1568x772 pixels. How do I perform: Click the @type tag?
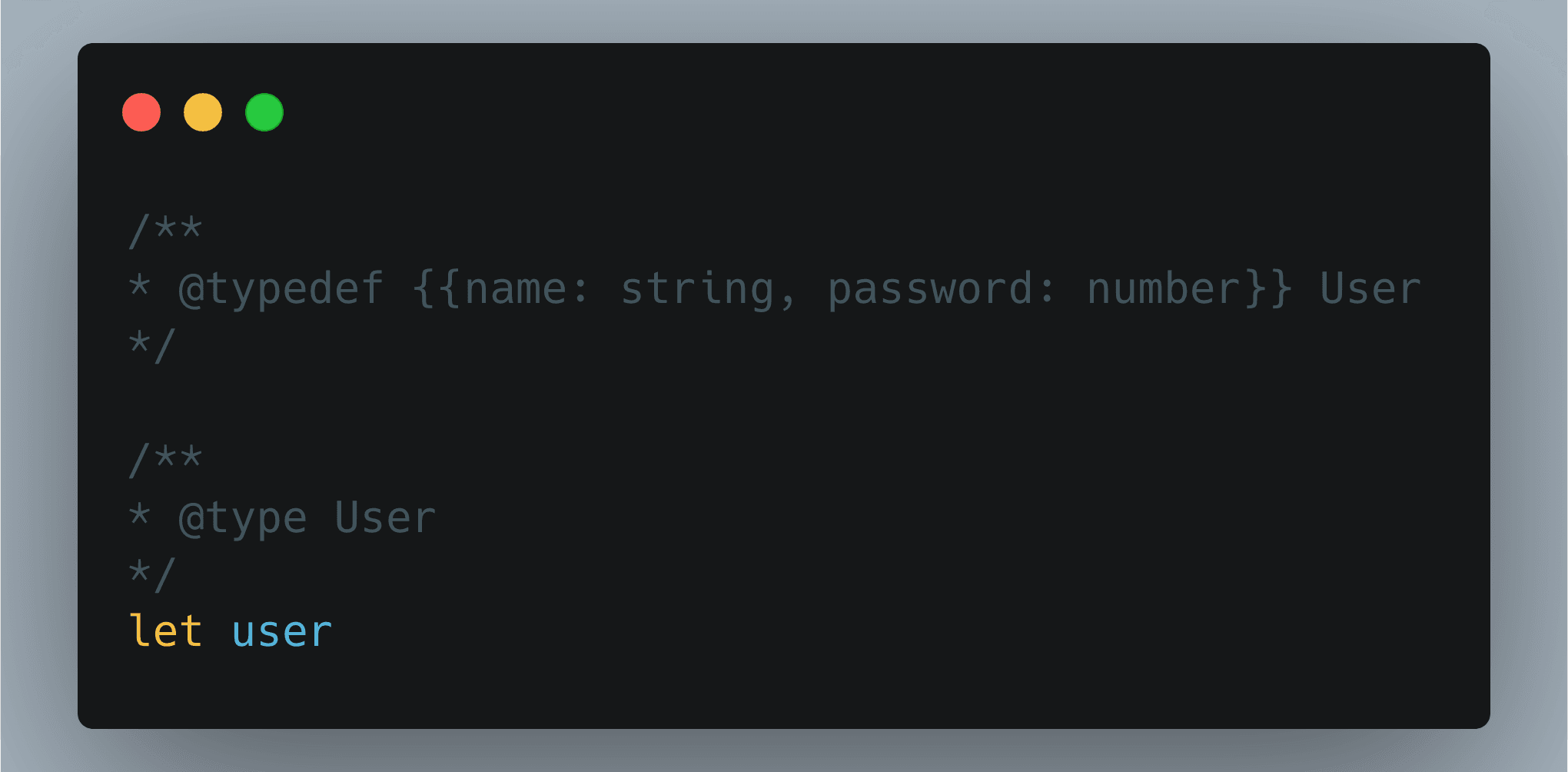242,517
